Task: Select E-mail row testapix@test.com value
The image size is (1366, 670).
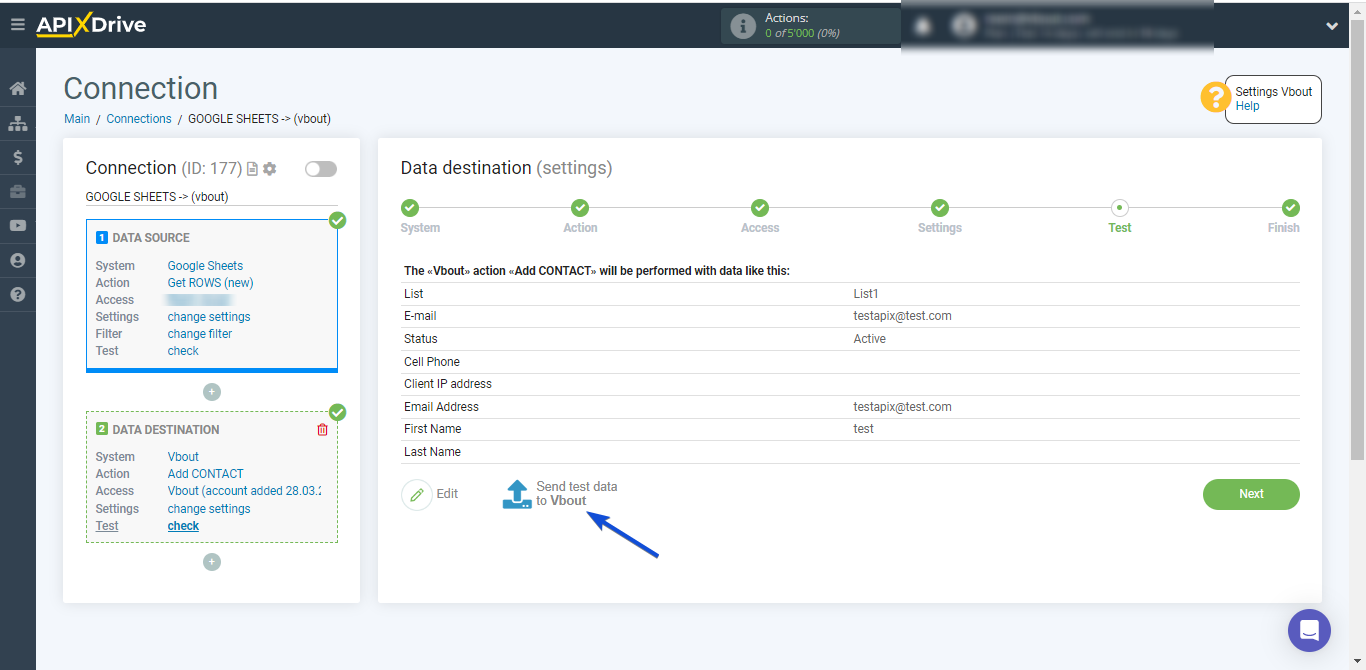Action: click(902, 316)
